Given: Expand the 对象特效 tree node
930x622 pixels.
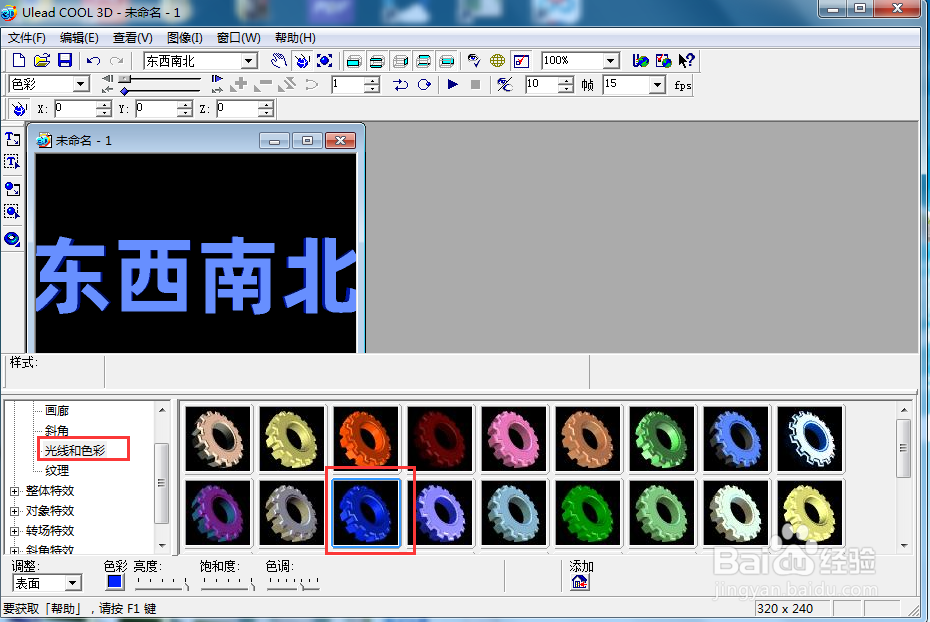Looking at the screenshot, I should click(15, 511).
